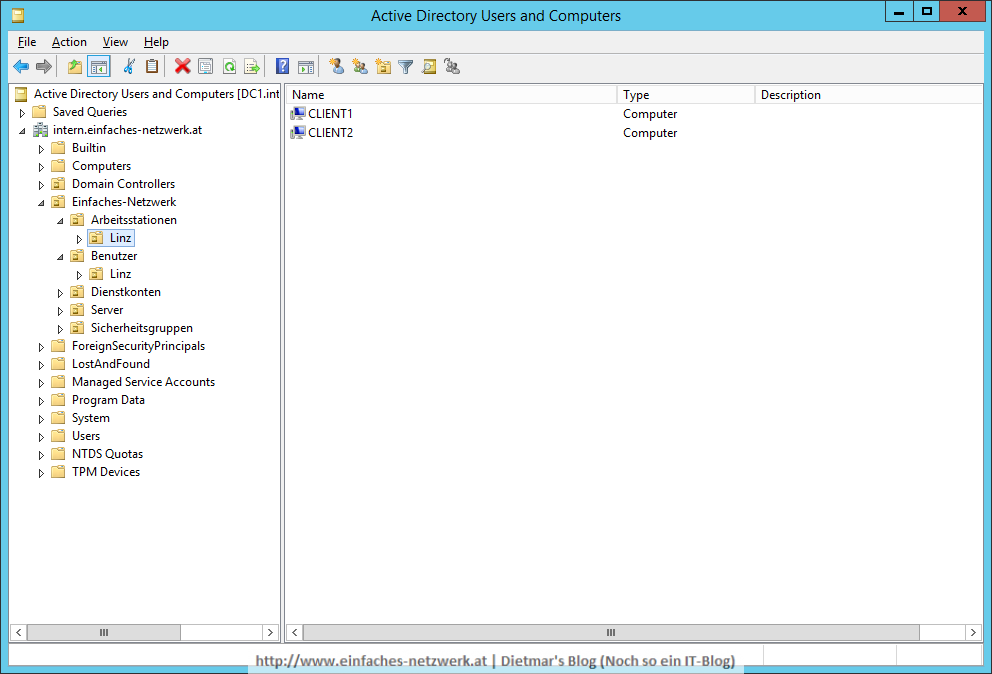Sort list by Type column header
Viewport: 992px width, 674px height.
coord(686,95)
